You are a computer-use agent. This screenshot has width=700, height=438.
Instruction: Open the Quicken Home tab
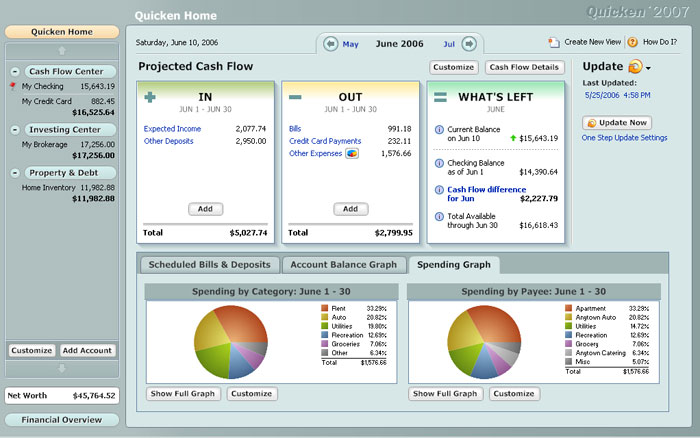[x=62, y=32]
